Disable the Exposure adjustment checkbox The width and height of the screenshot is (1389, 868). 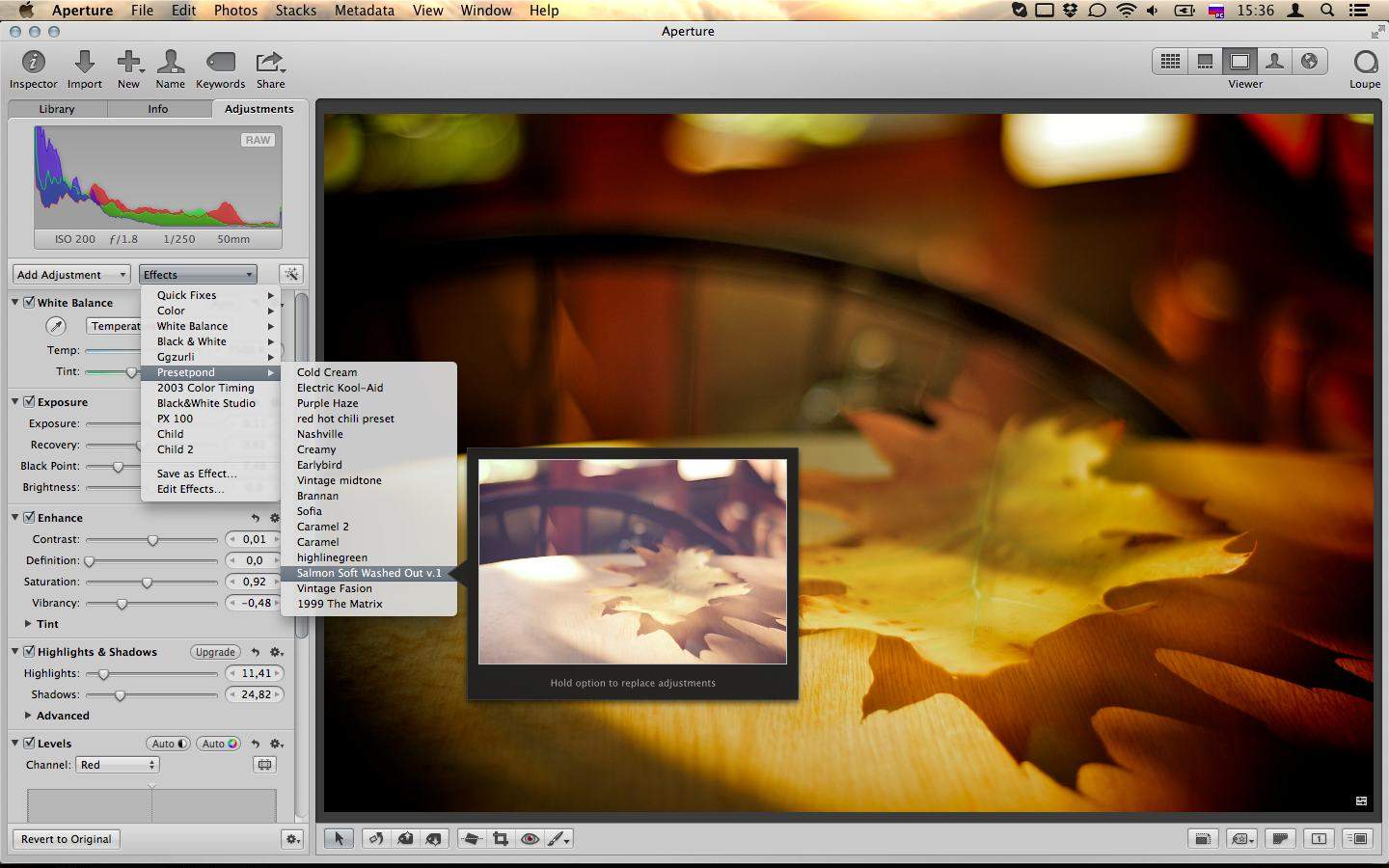(x=29, y=401)
